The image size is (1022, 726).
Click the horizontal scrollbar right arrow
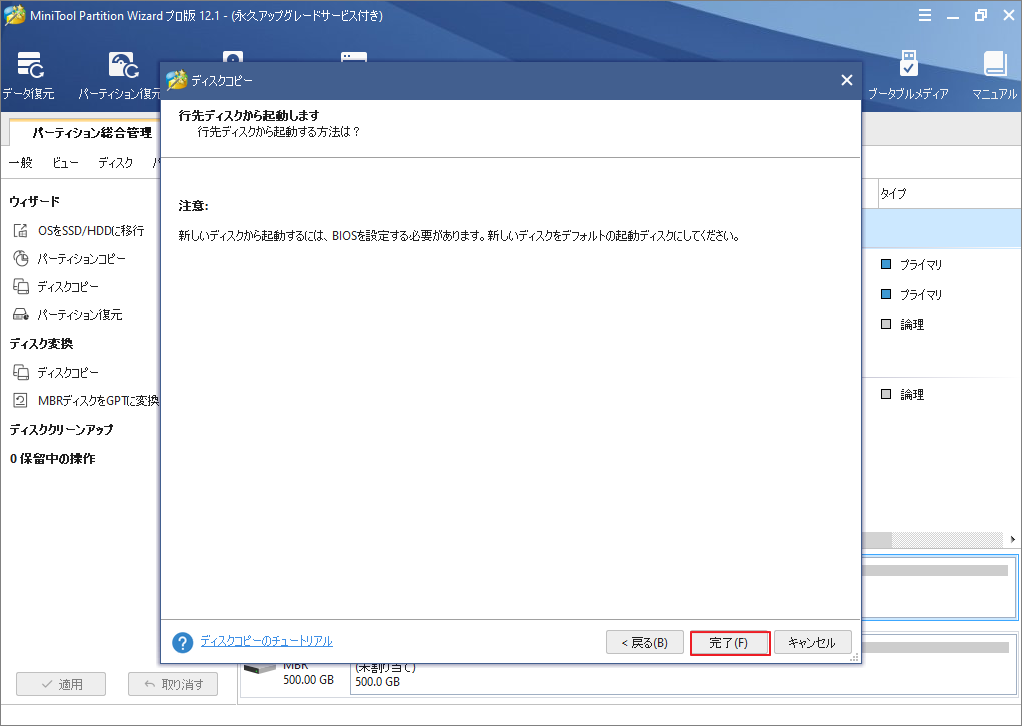1013,539
